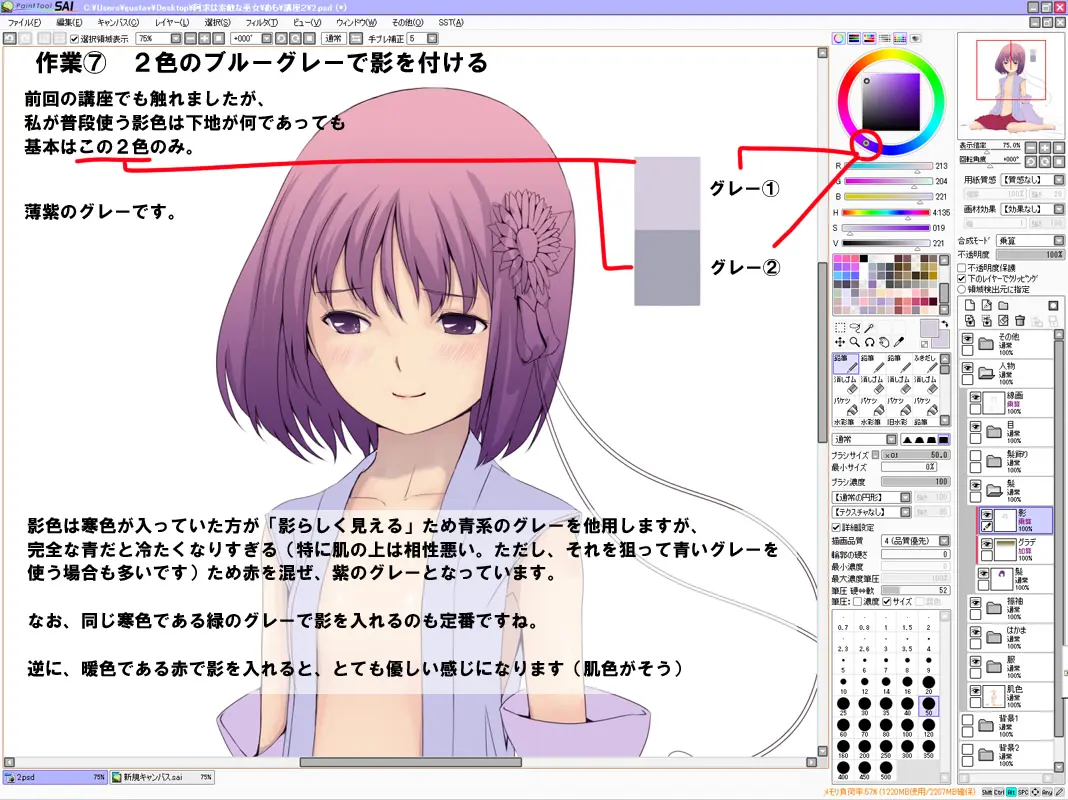
Task: Open the ファイル(F) menu
Action: tap(25, 22)
